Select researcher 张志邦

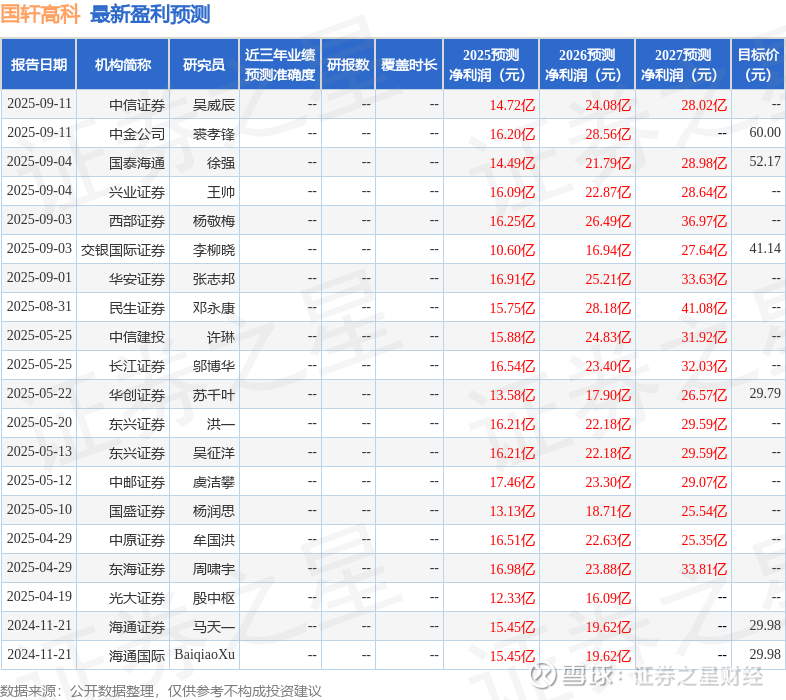point(214,279)
